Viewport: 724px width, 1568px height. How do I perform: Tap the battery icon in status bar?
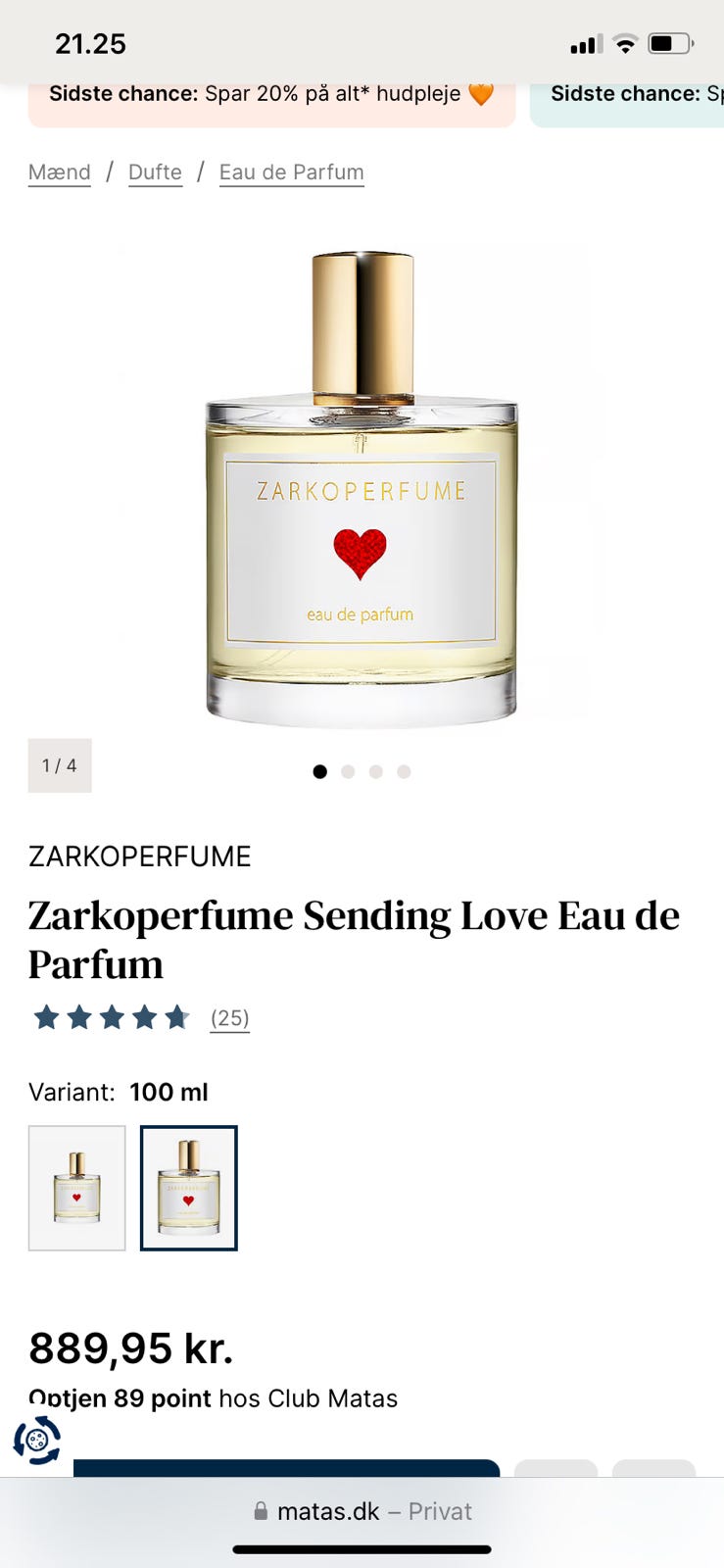671,43
